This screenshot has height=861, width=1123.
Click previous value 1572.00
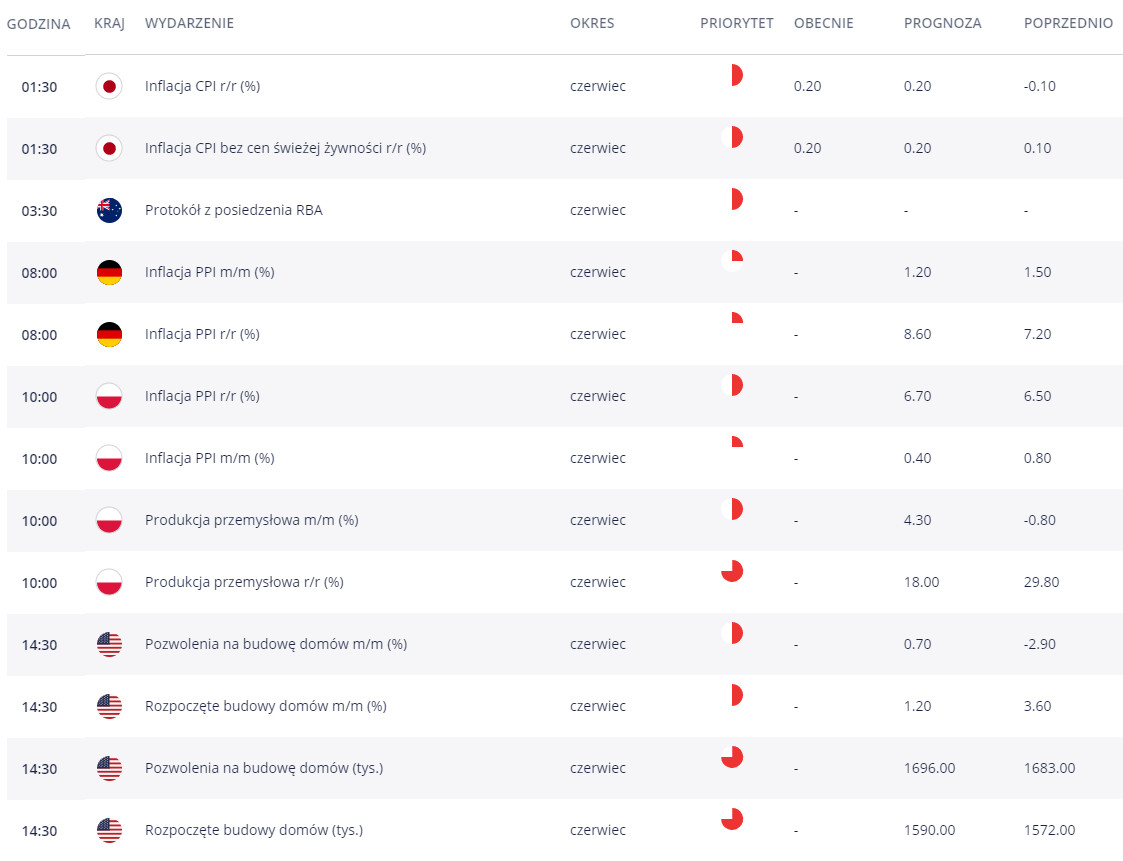click(x=1049, y=830)
